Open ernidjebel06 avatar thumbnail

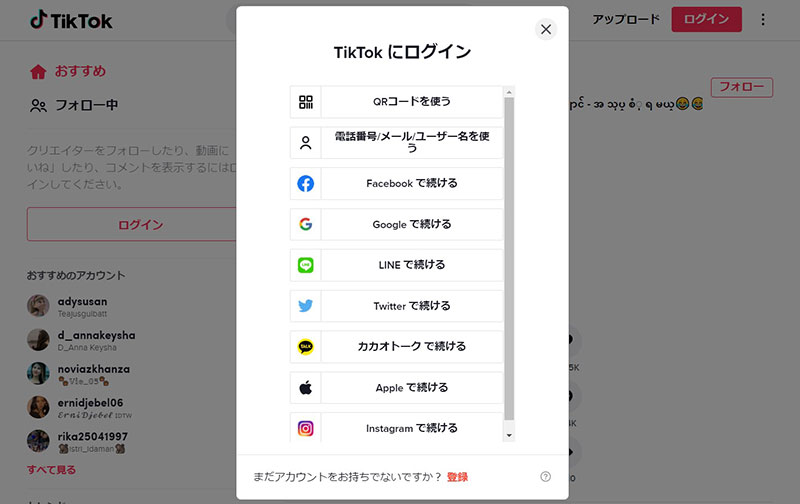38,407
